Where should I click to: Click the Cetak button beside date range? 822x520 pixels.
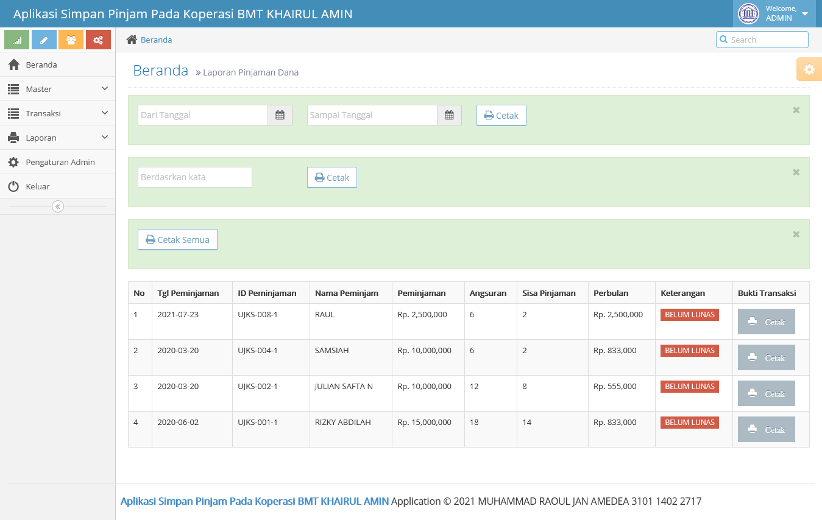501,115
